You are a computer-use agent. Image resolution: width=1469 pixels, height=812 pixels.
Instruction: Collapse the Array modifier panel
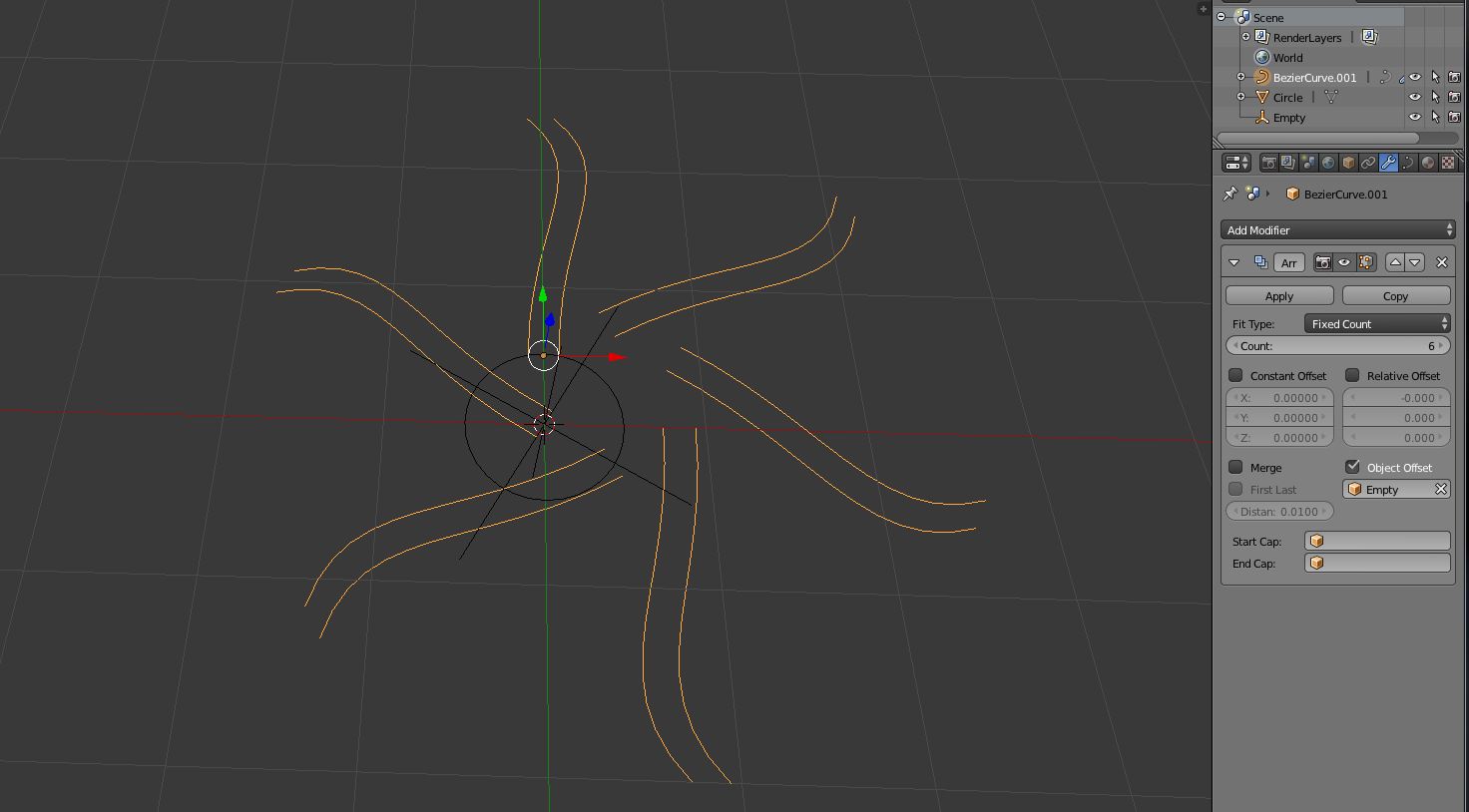[1234, 262]
